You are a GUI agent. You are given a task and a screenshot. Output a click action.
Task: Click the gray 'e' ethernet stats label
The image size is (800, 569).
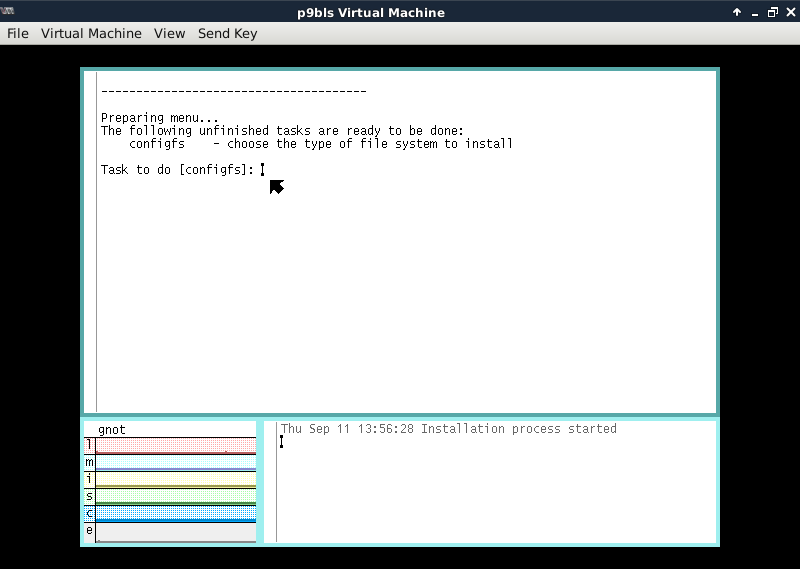point(89,530)
